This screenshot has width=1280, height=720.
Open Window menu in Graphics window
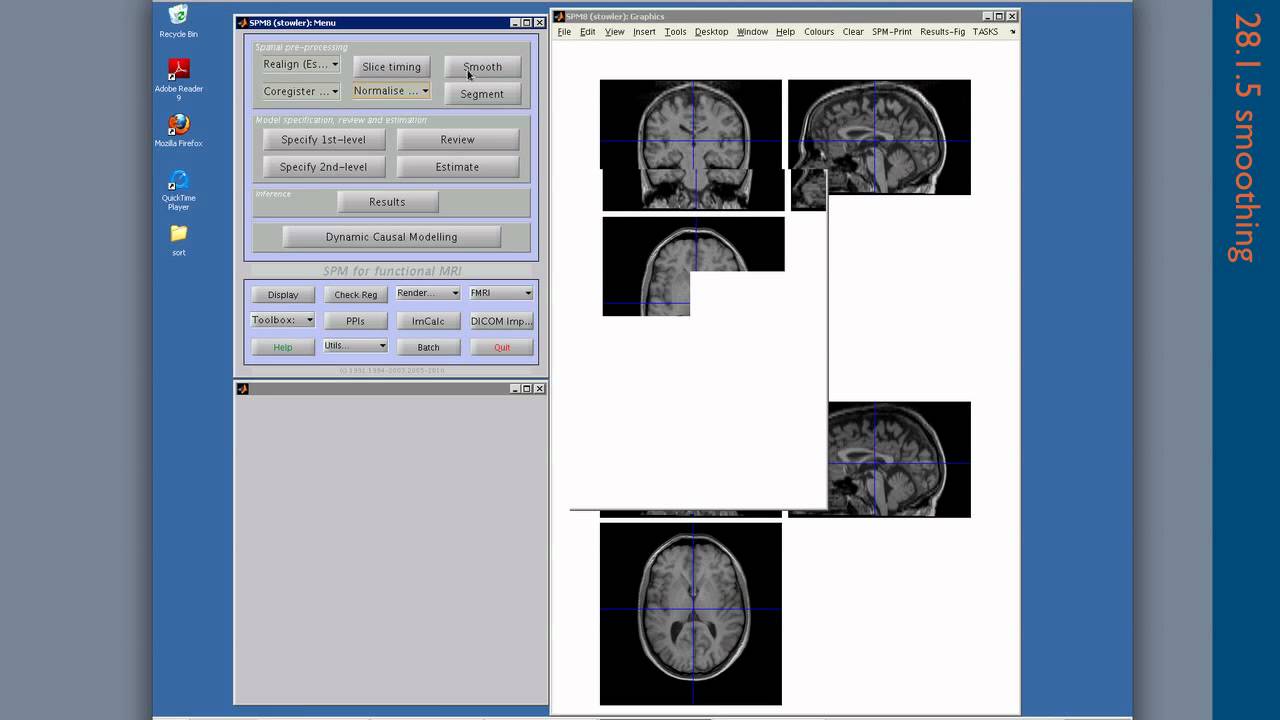tap(752, 32)
